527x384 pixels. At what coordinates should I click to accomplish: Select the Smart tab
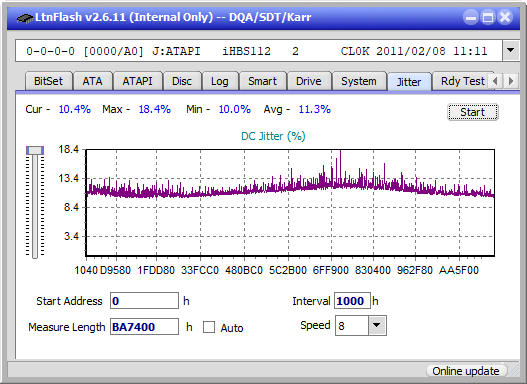click(262, 81)
